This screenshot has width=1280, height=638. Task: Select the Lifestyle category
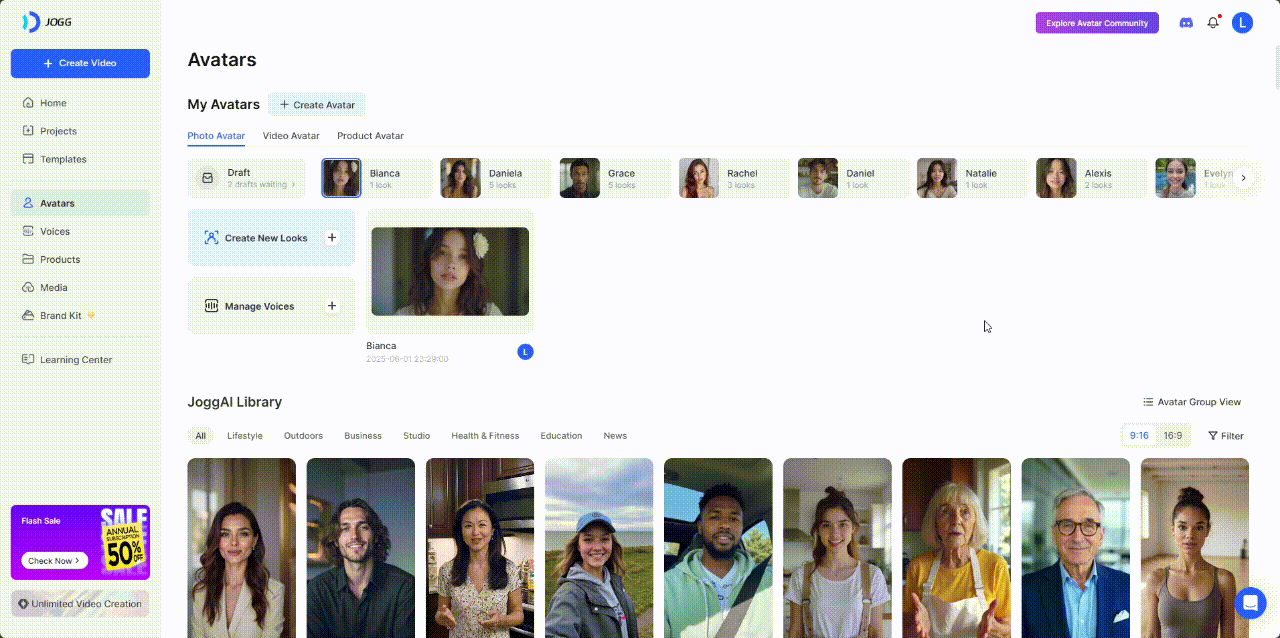(x=245, y=436)
